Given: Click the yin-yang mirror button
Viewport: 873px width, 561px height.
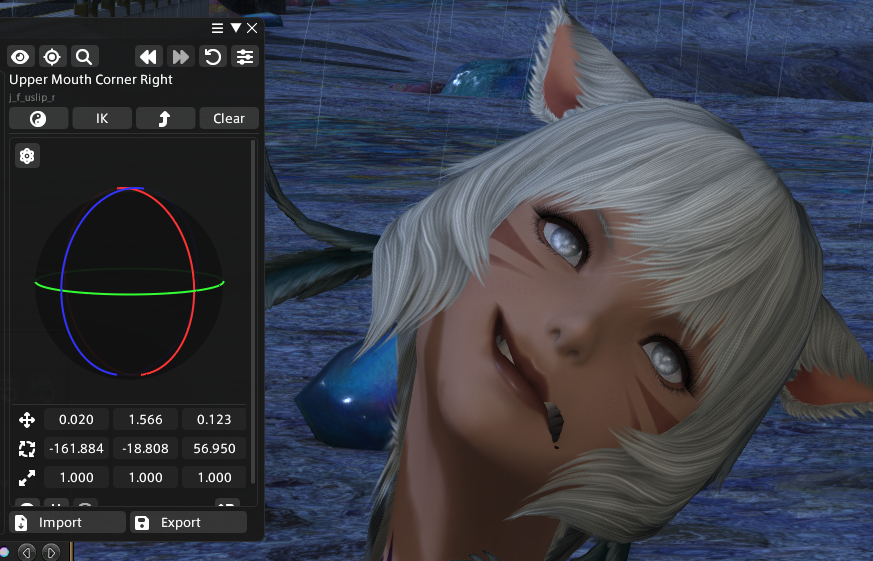Looking at the screenshot, I should point(38,119).
